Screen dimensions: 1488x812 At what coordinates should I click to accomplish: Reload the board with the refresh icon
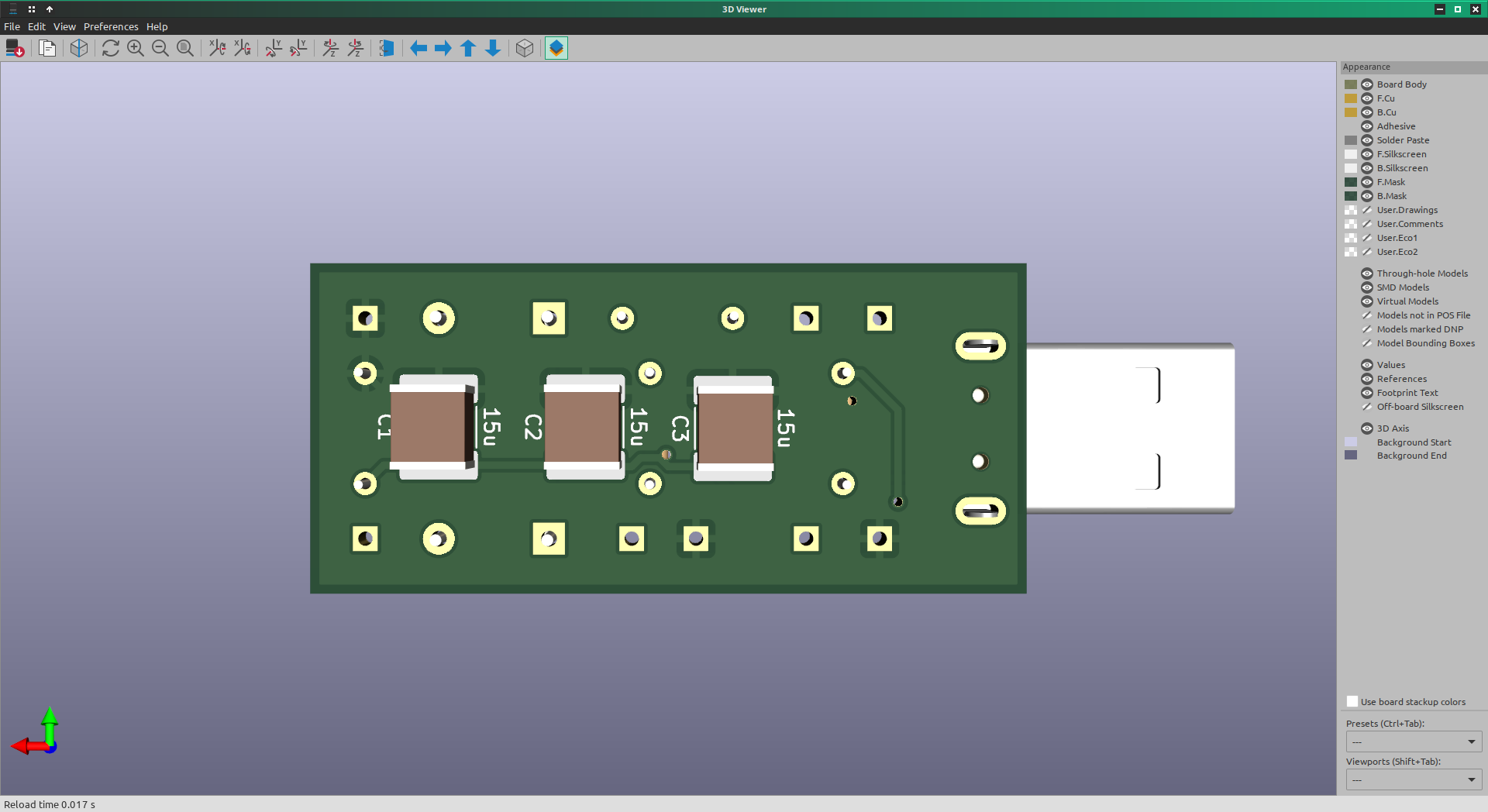click(x=111, y=48)
